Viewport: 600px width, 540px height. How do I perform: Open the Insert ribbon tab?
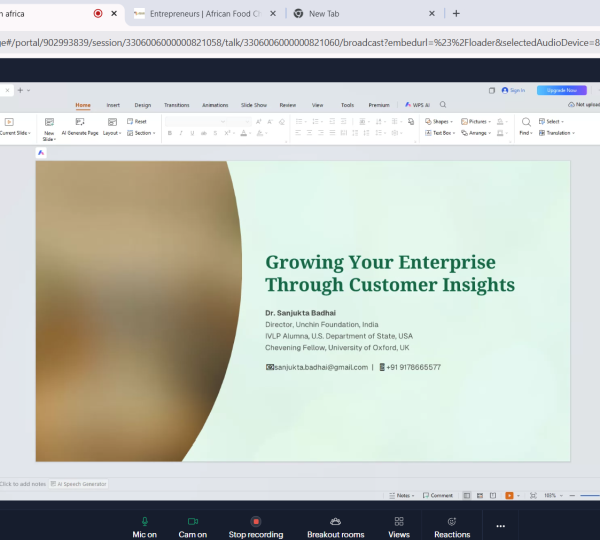(x=113, y=105)
